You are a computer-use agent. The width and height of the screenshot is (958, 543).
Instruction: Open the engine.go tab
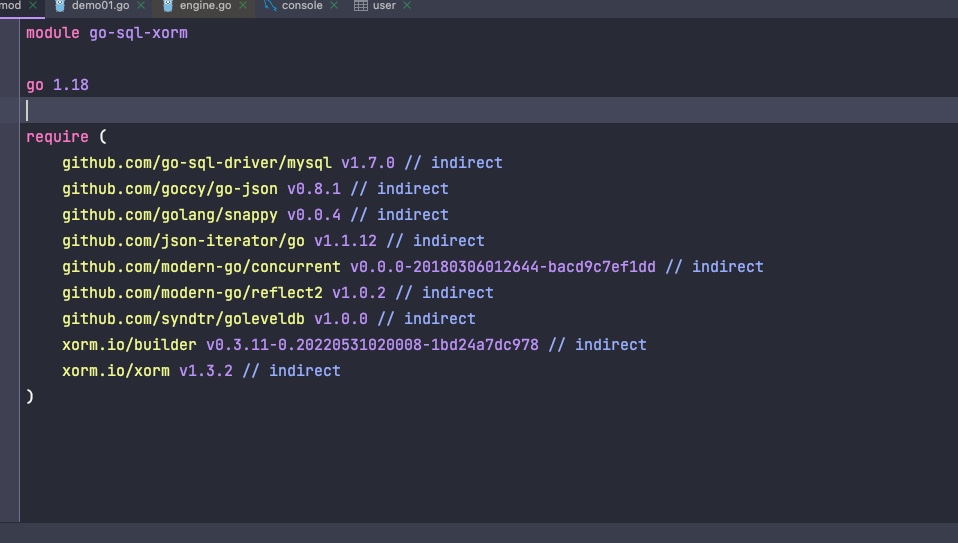coord(205,5)
